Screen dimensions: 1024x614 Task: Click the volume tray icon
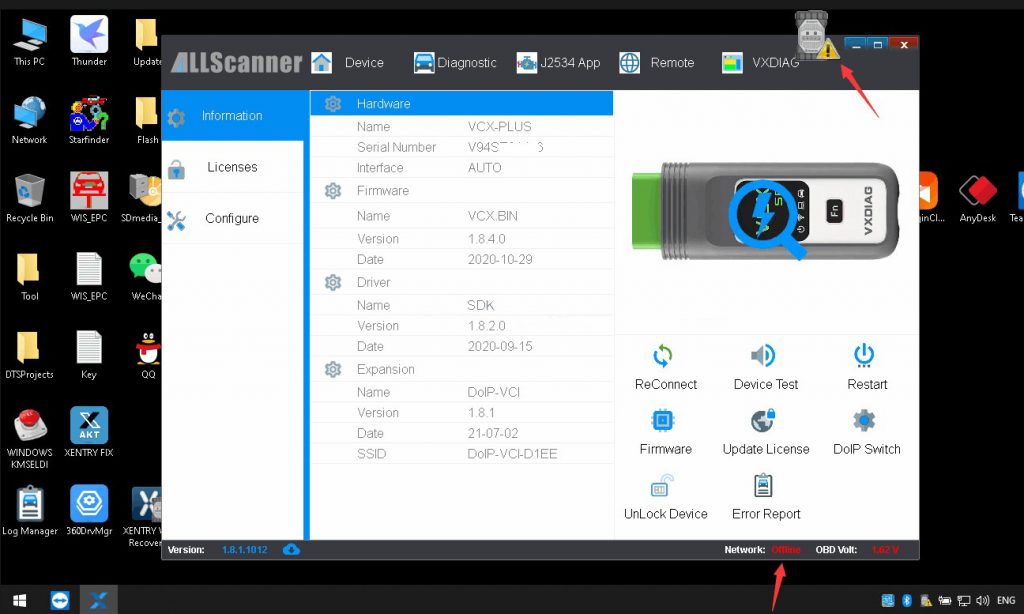pos(982,600)
